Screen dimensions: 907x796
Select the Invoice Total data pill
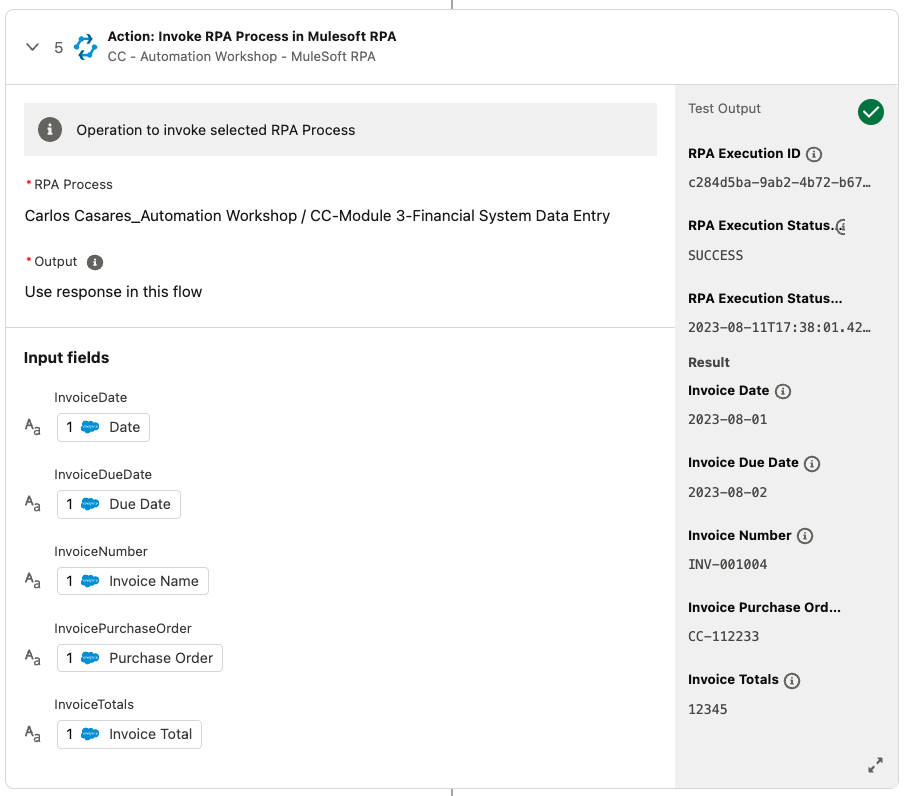129,735
